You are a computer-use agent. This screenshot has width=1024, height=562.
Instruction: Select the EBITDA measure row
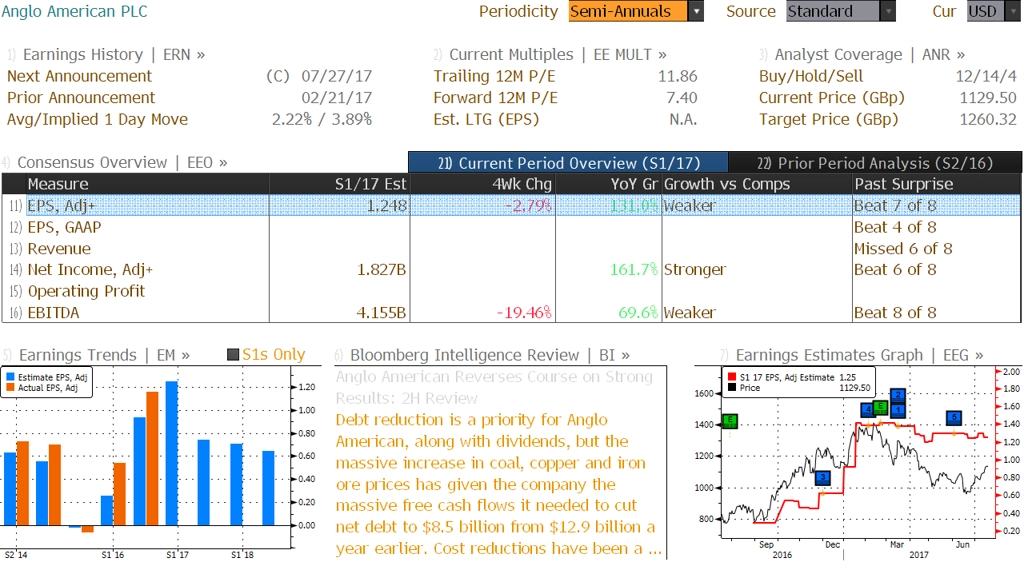click(x=511, y=313)
